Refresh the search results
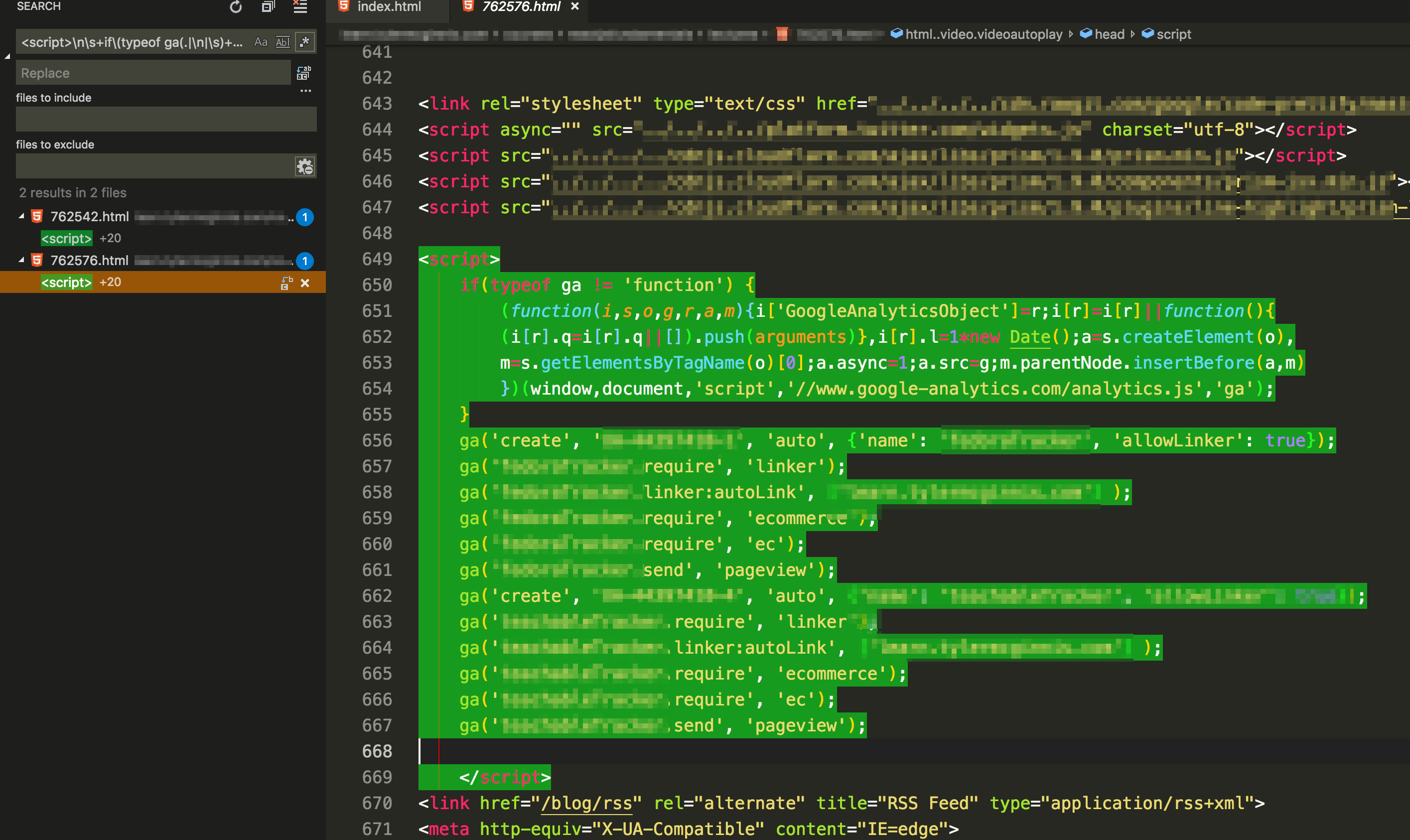1410x840 pixels. tap(236, 7)
